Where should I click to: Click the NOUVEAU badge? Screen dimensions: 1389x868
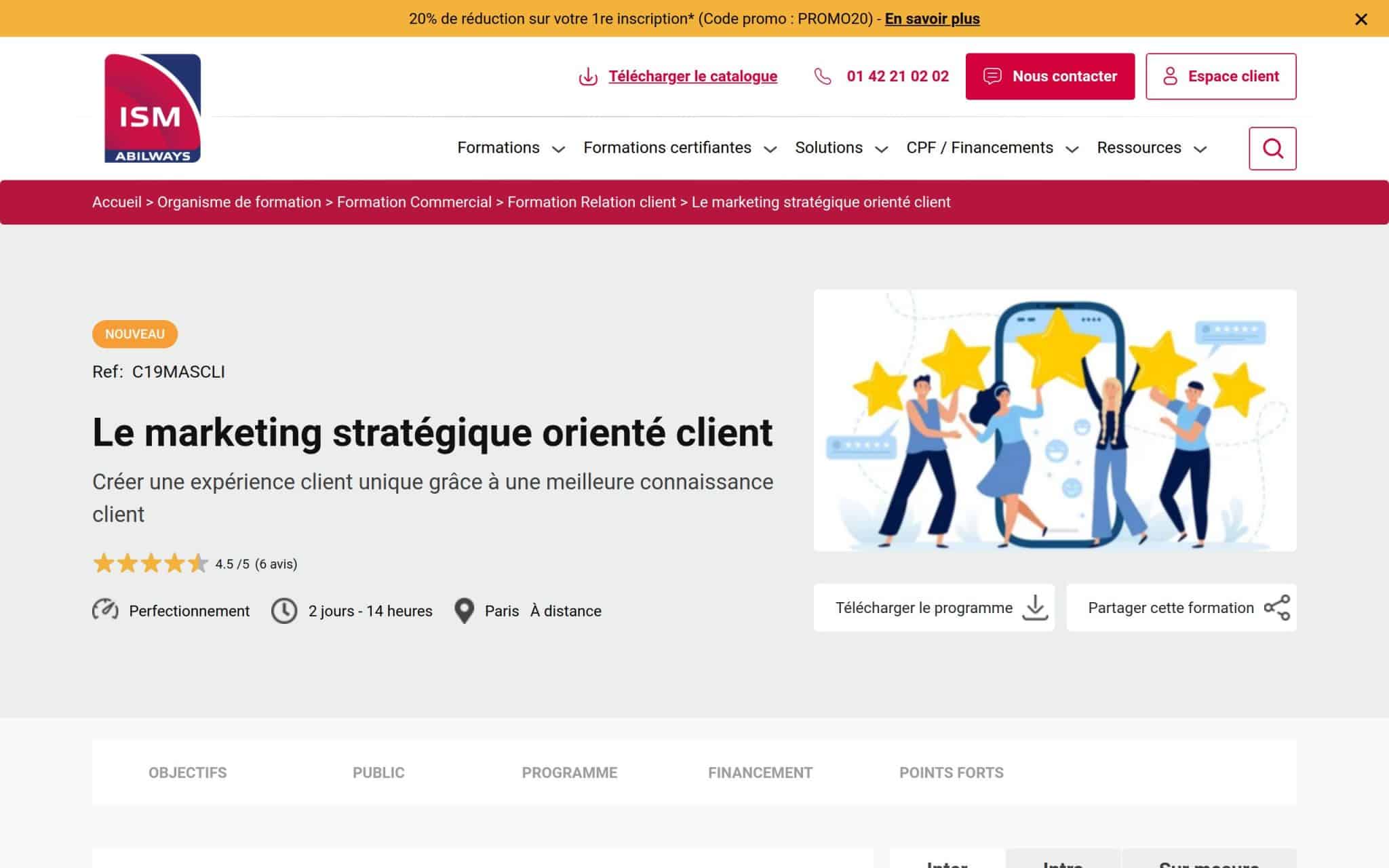[135, 334]
